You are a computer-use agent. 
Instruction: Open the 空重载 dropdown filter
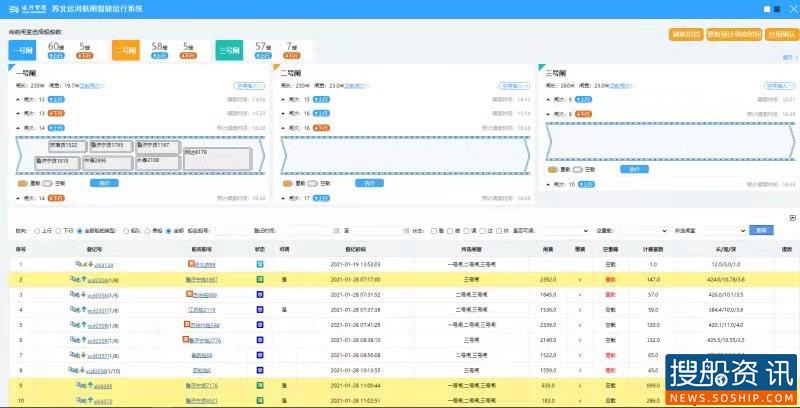[x=644, y=231]
